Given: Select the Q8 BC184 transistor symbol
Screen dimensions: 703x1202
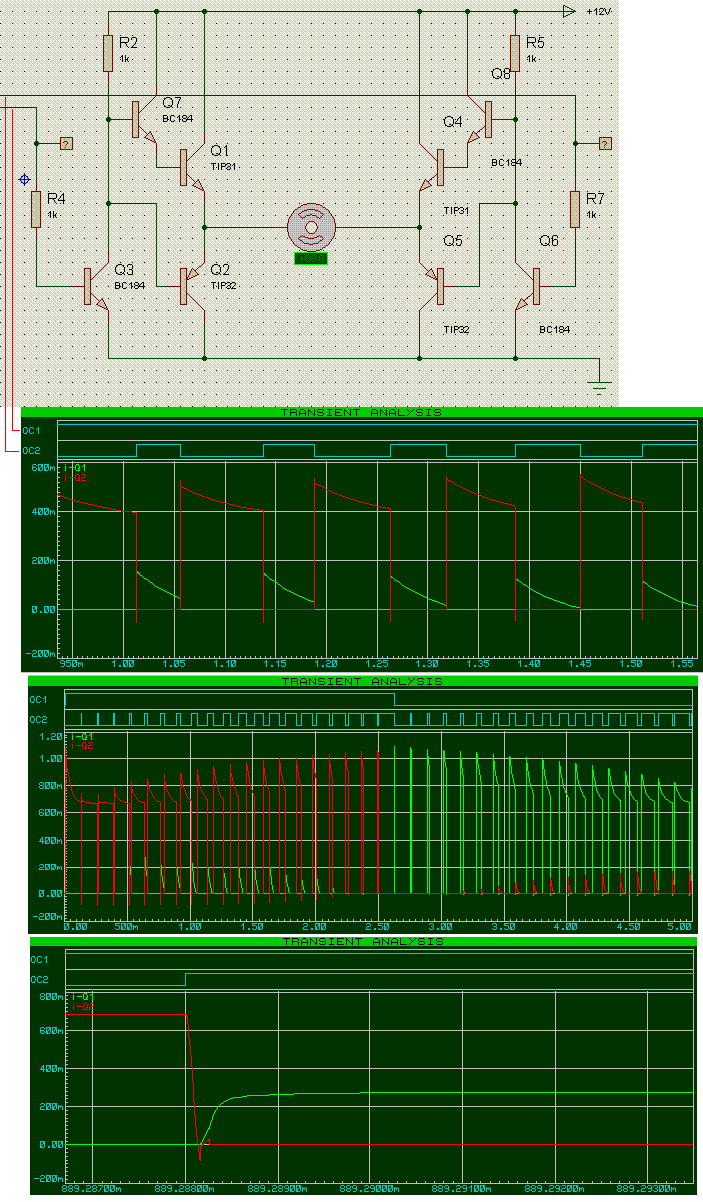Looking at the screenshot, I should pos(480,120).
